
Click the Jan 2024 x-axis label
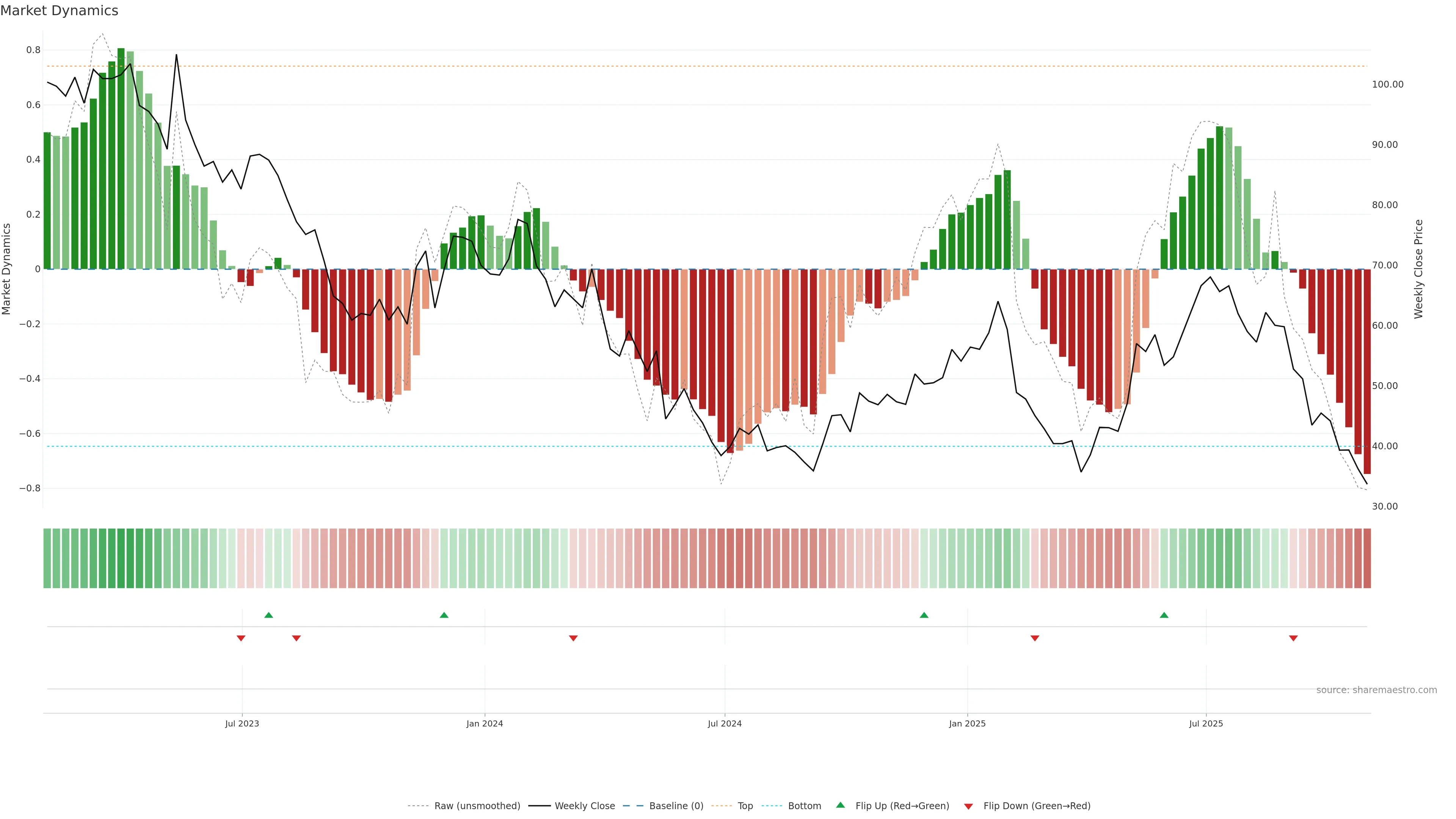click(x=485, y=723)
